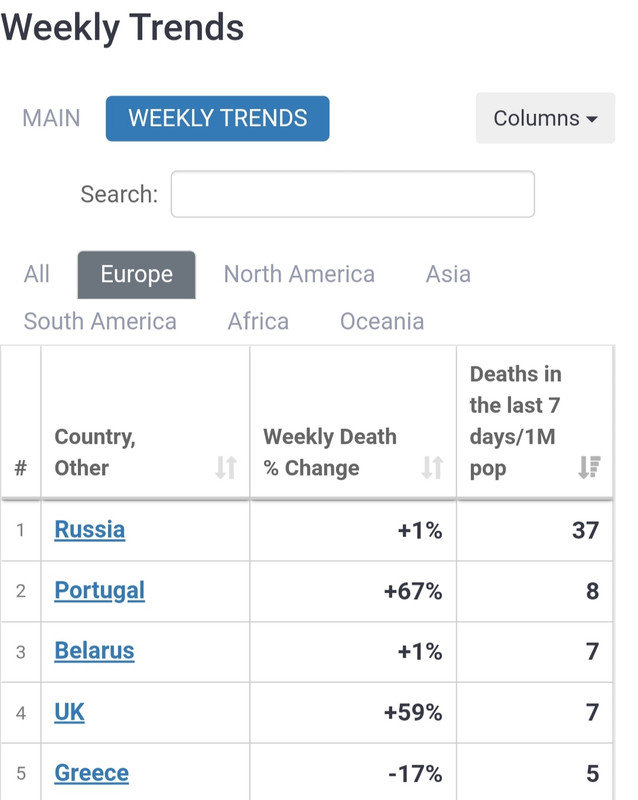638x800 pixels.
Task: Open the Portugal country link
Action: [x=100, y=591]
